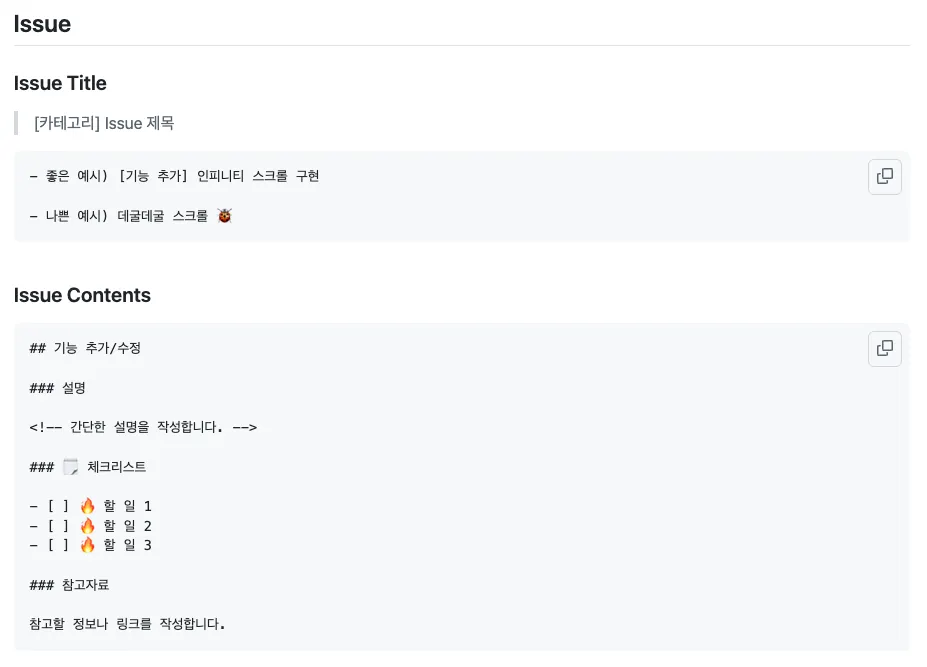Click the ## 기능 추가/수정 line
Screen dimensions: 927x667
coord(85,348)
